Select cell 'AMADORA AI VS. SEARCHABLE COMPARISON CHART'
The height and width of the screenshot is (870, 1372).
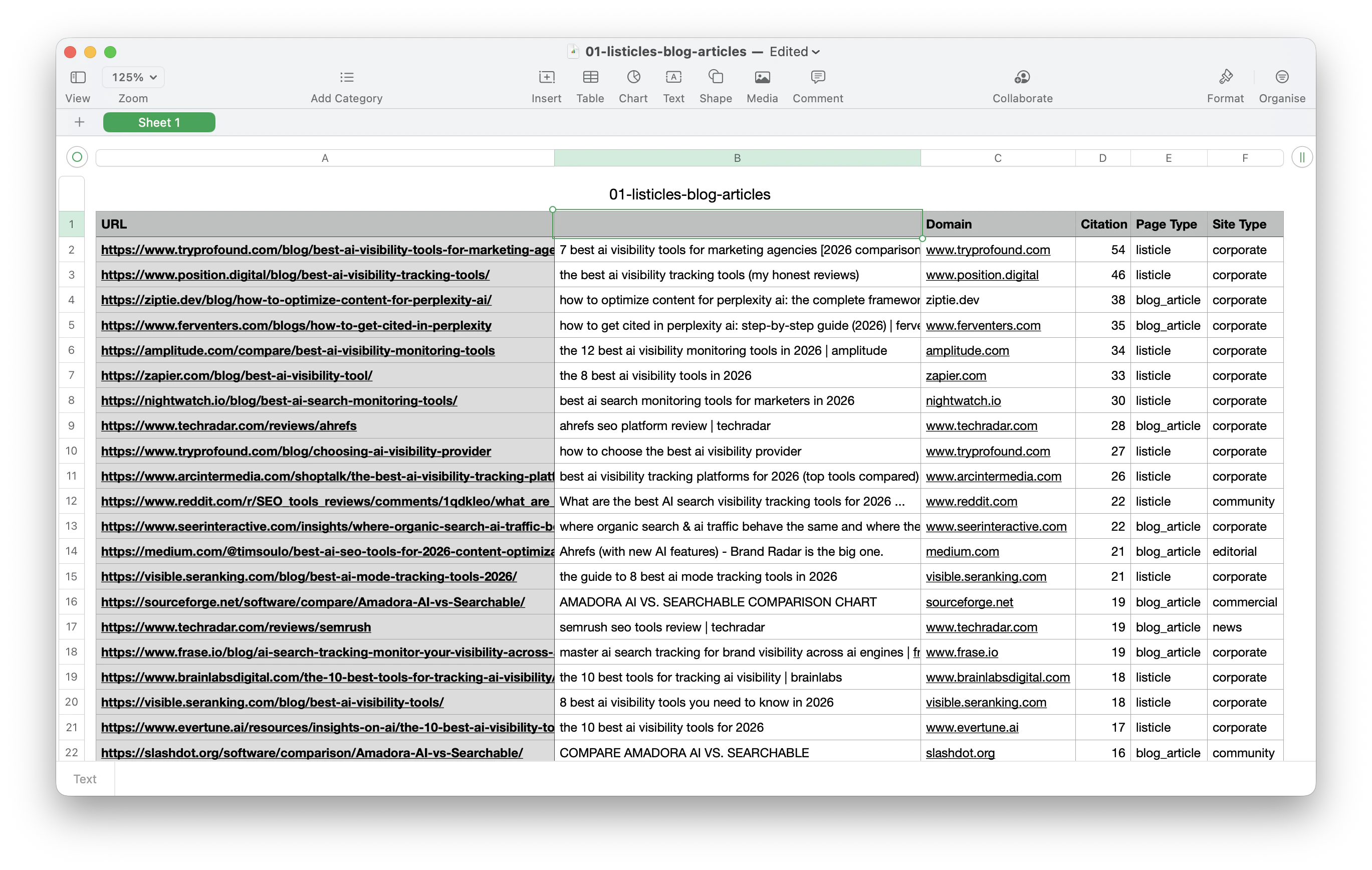(x=737, y=602)
